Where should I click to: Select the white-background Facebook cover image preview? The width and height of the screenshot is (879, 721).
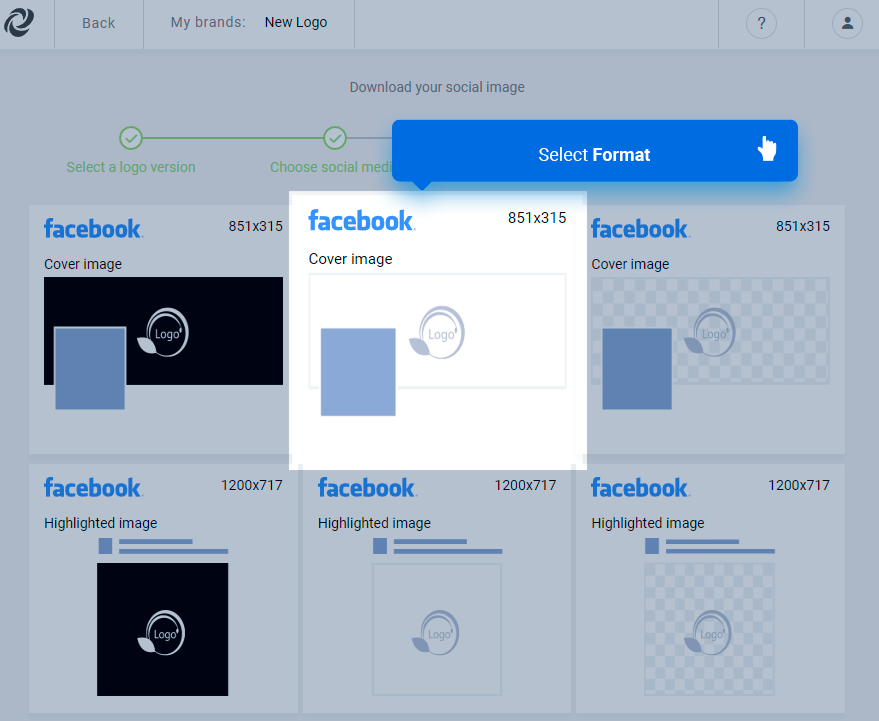point(437,331)
